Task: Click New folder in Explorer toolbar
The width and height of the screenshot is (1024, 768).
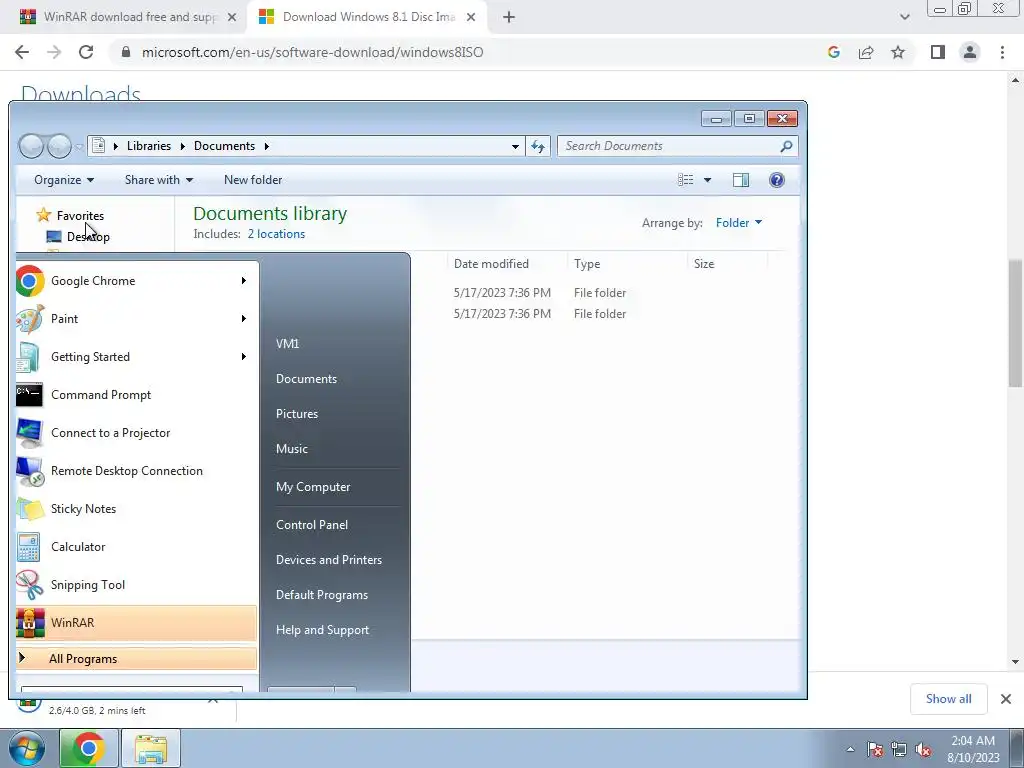Action: (253, 180)
